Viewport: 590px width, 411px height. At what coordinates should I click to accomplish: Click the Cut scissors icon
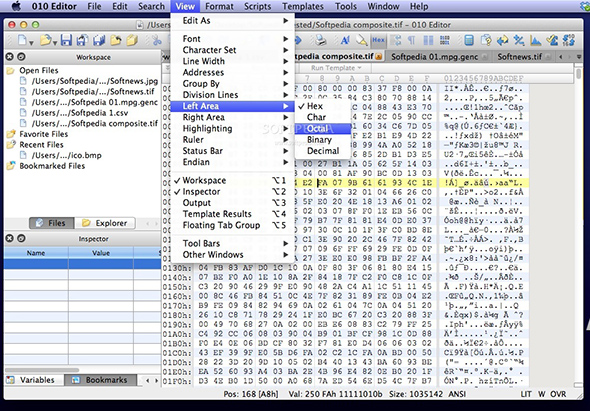coord(157,40)
